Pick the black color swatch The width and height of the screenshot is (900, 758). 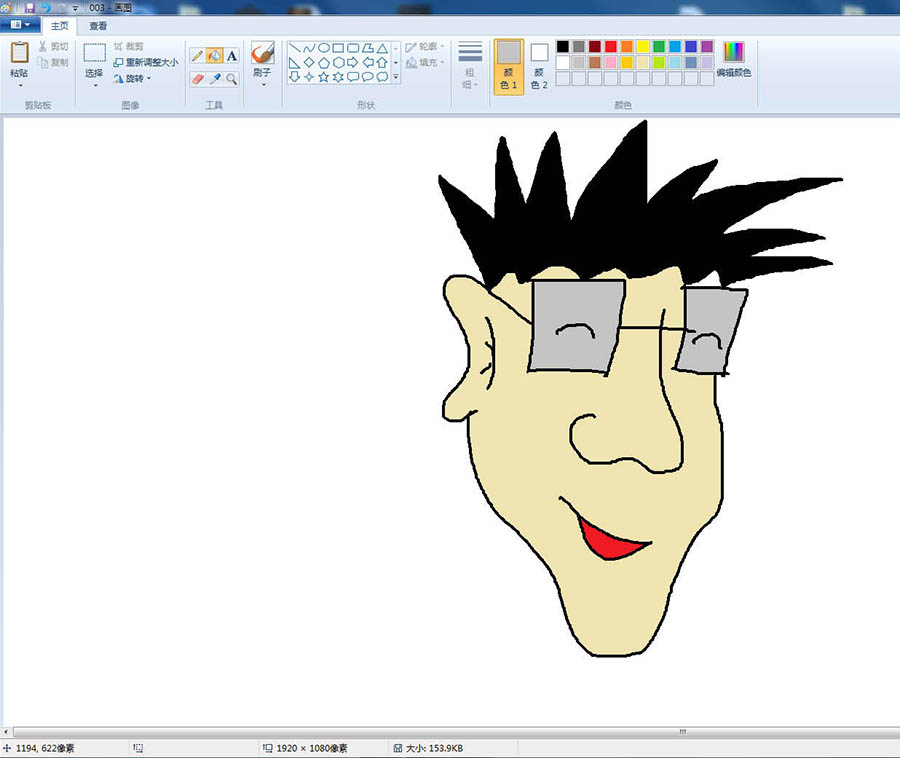[x=563, y=46]
